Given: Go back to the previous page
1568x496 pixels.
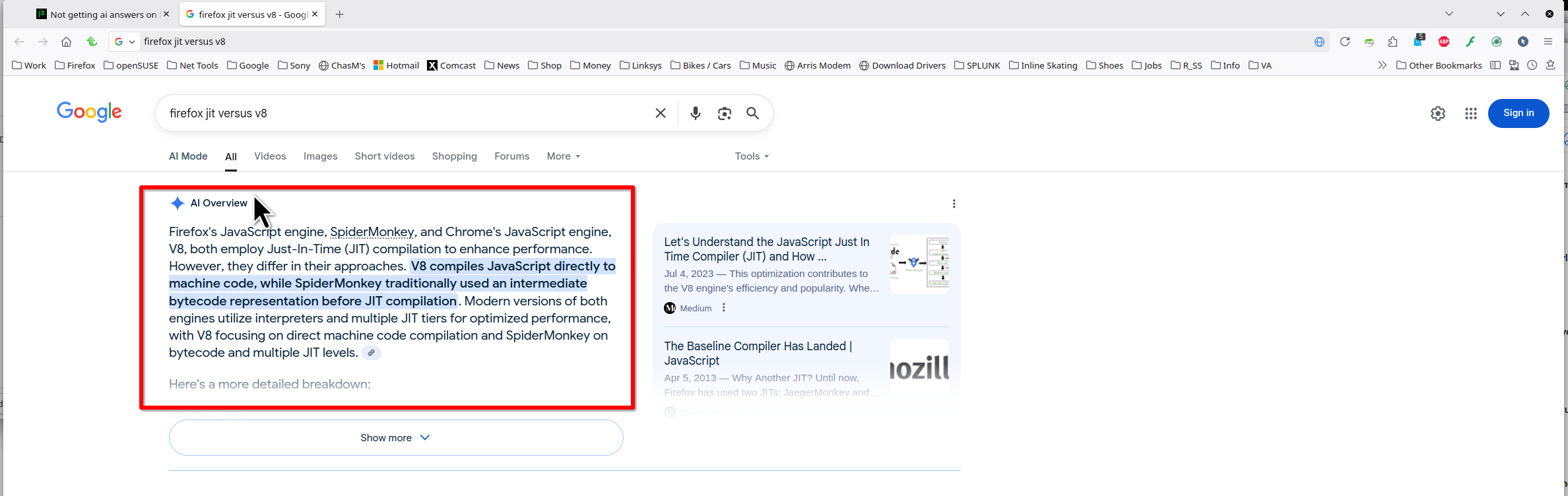Looking at the screenshot, I should tap(19, 42).
